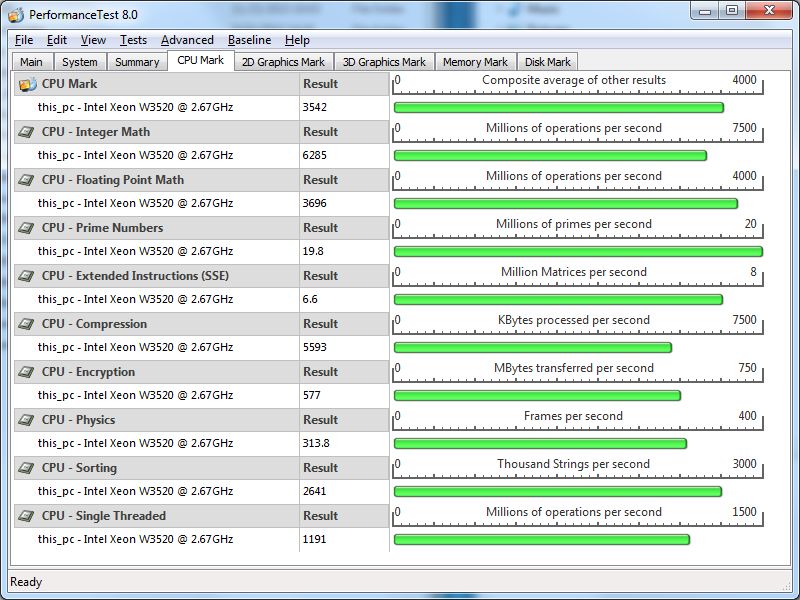Click the CPU Mark green result bar
The height and width of the screenshot is (600, 800).
[559, 108]
